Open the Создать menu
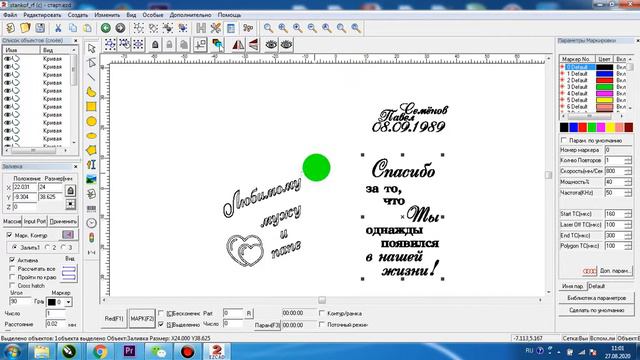Screen dimensions: 640x360 [78, 15]
